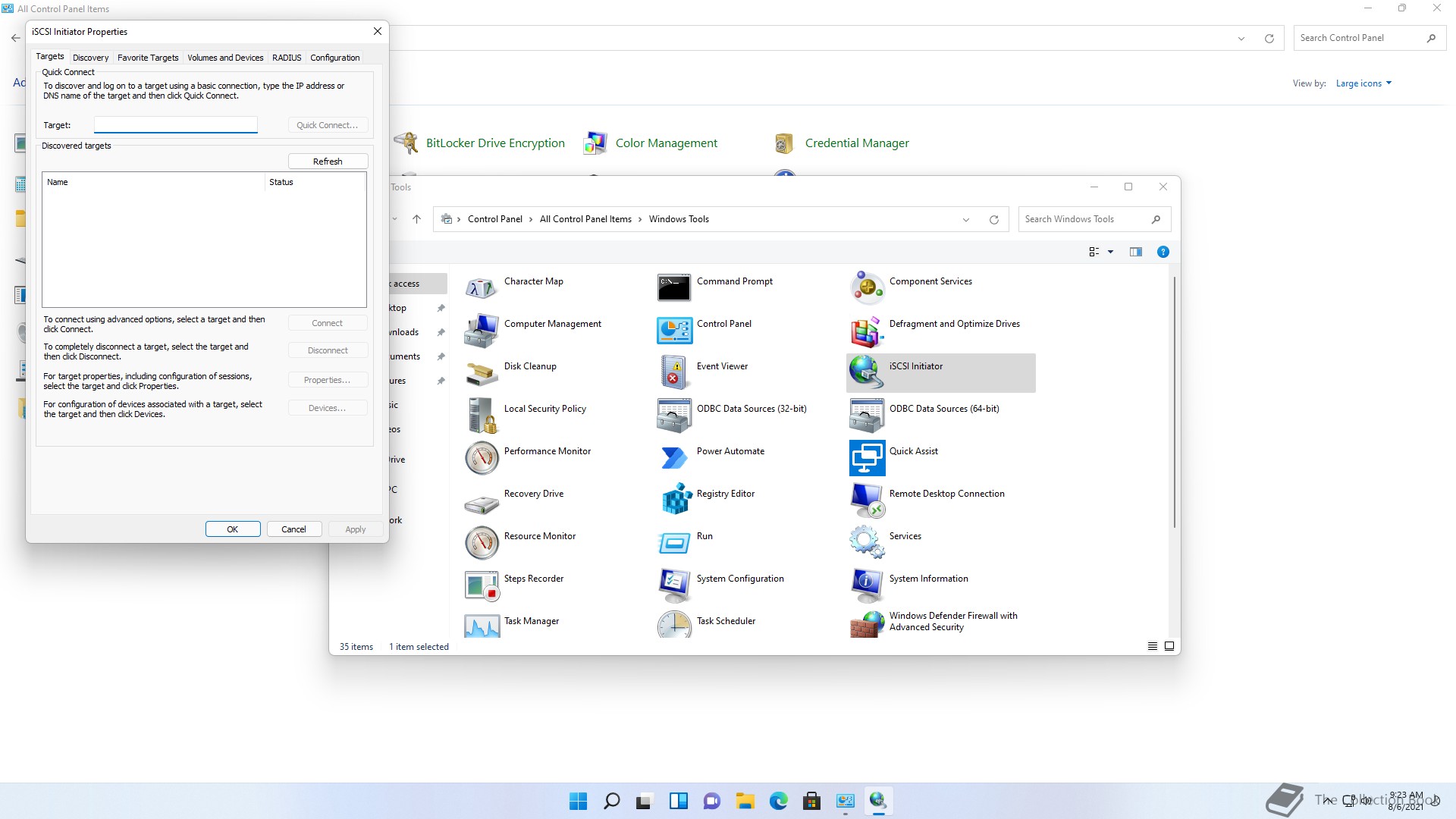Open the View by Large icons dropdown

coord(1363,83)
